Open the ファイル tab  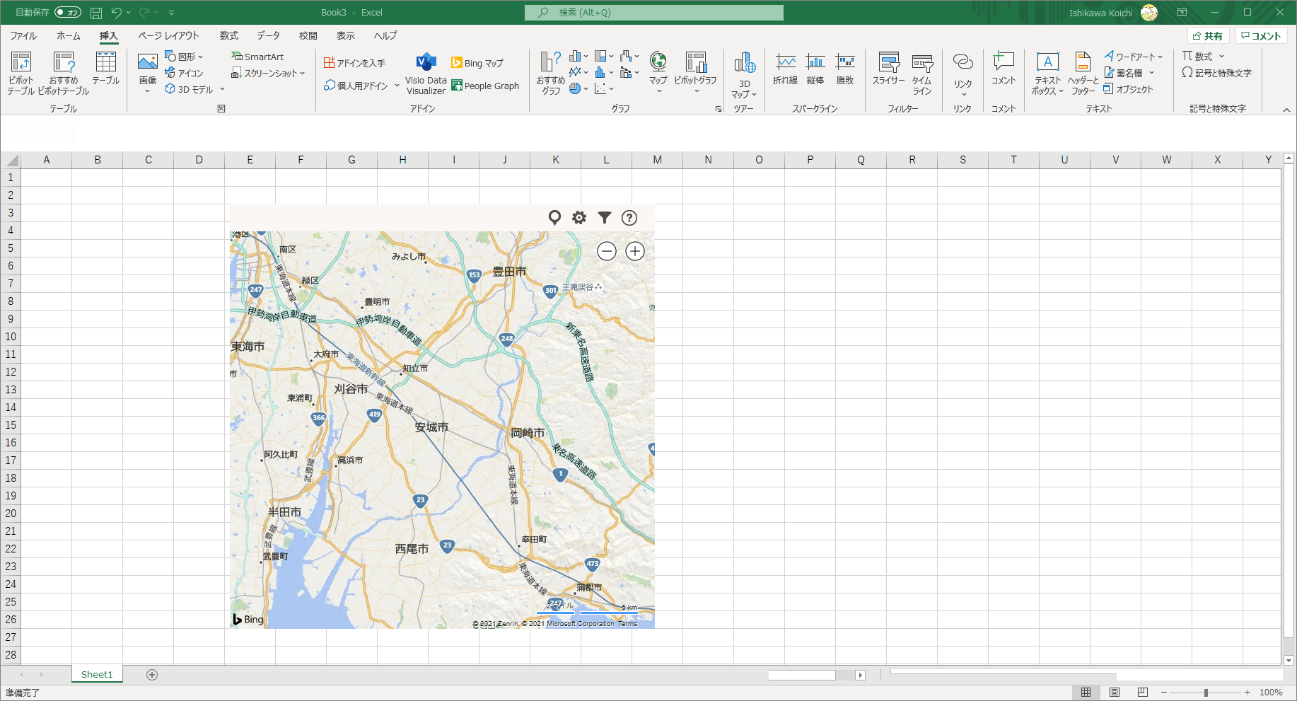(23, 35)
